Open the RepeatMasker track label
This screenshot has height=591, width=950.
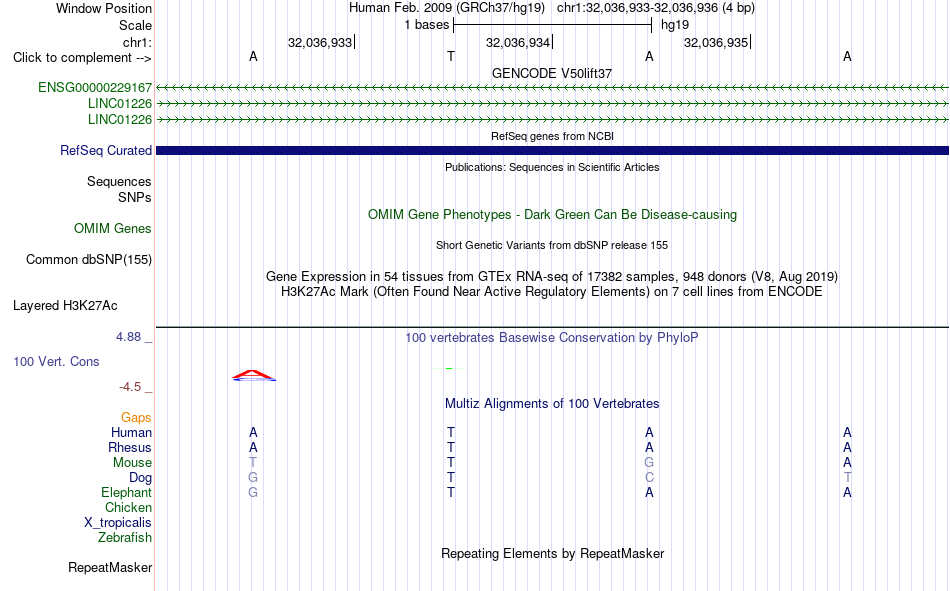point(110,567)
